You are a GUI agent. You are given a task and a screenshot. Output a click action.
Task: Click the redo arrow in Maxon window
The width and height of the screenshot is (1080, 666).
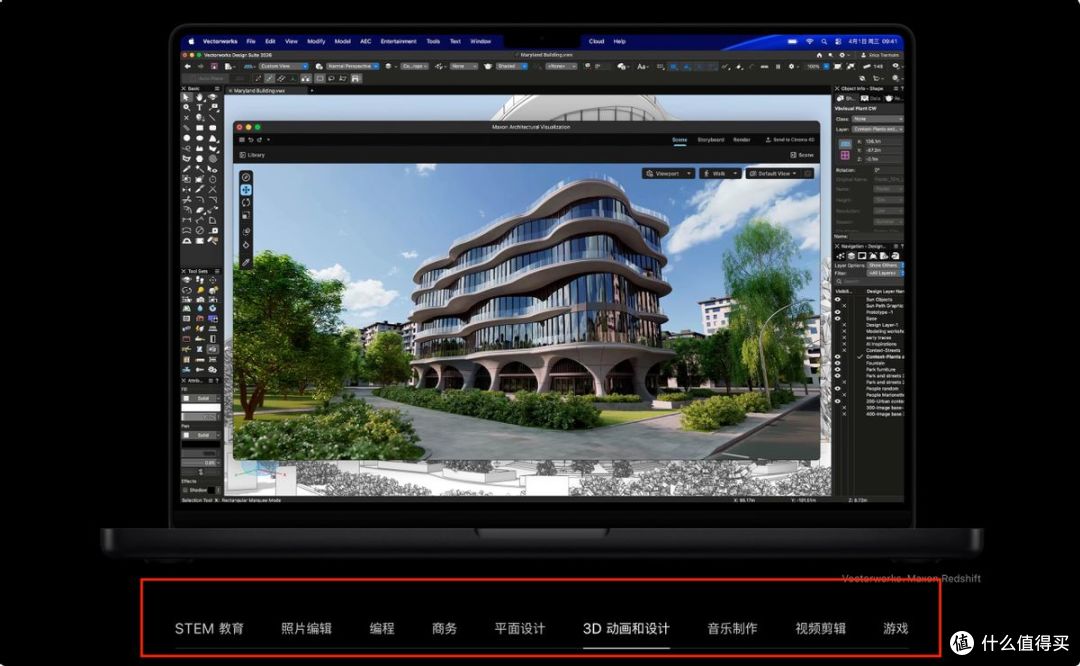260,140
